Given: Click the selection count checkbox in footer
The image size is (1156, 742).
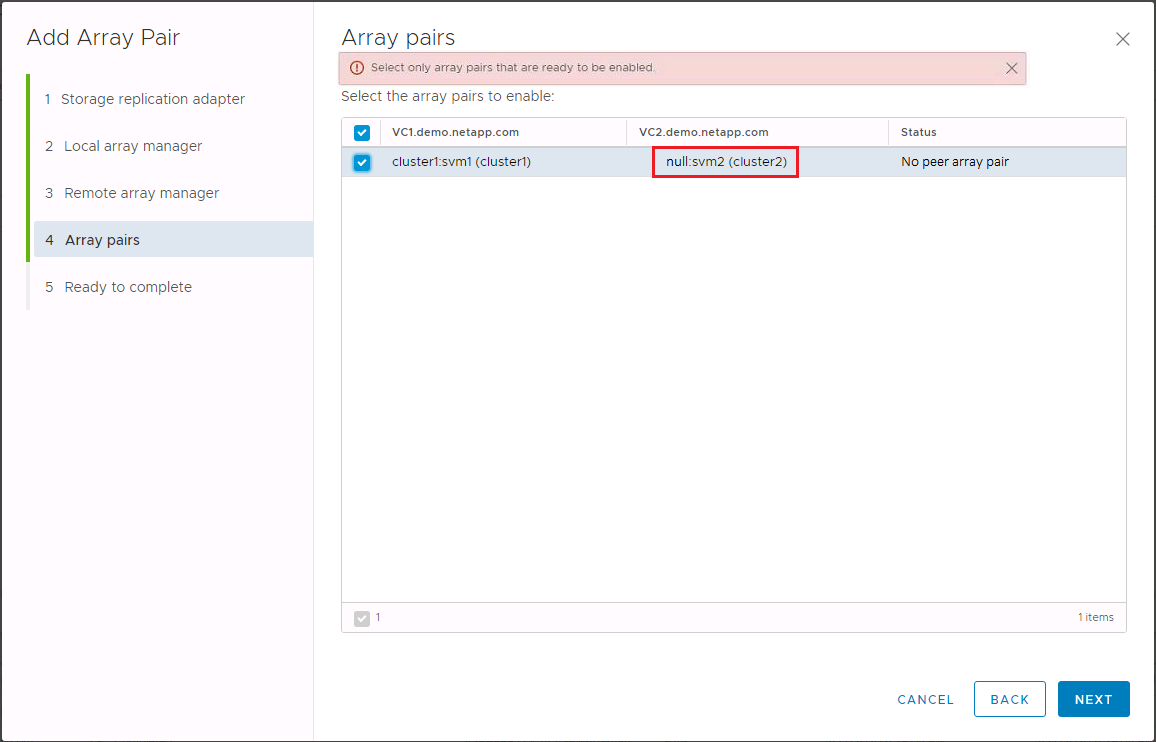Looking at the screenshot, I should (362, 617).
